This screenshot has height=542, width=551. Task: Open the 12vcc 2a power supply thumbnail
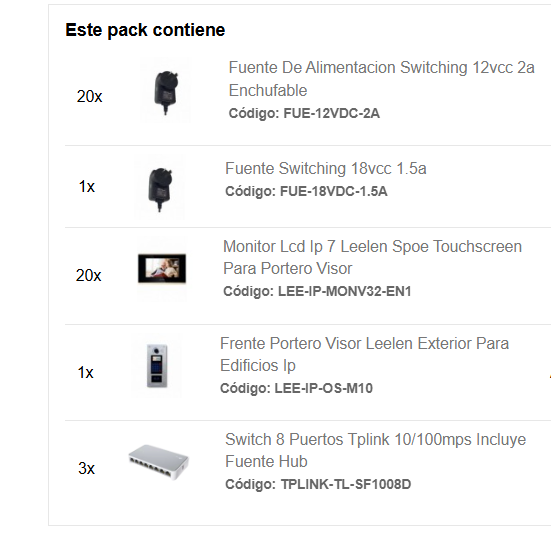coord(165,90)
